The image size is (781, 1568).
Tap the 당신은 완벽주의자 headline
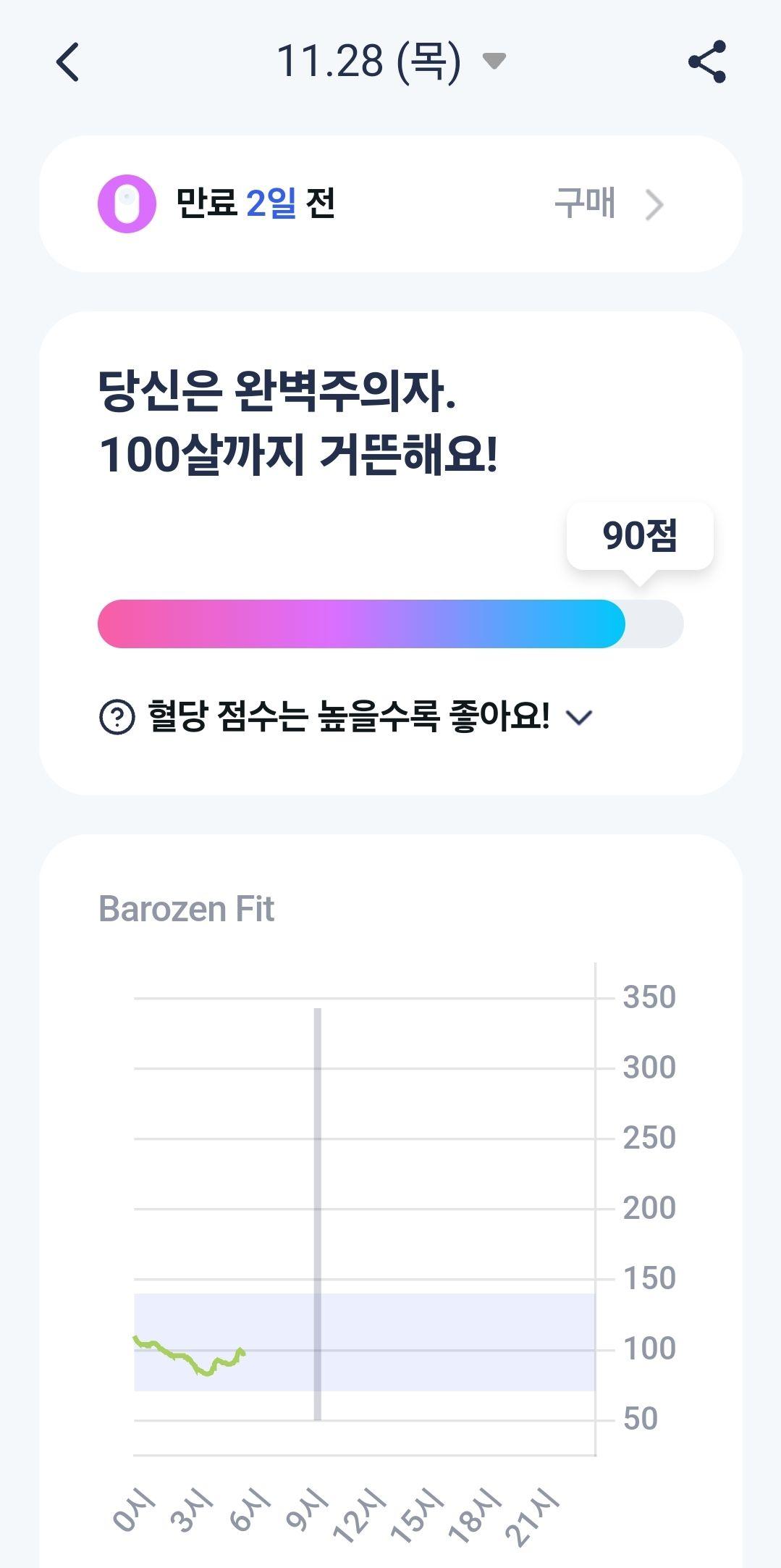277,392
